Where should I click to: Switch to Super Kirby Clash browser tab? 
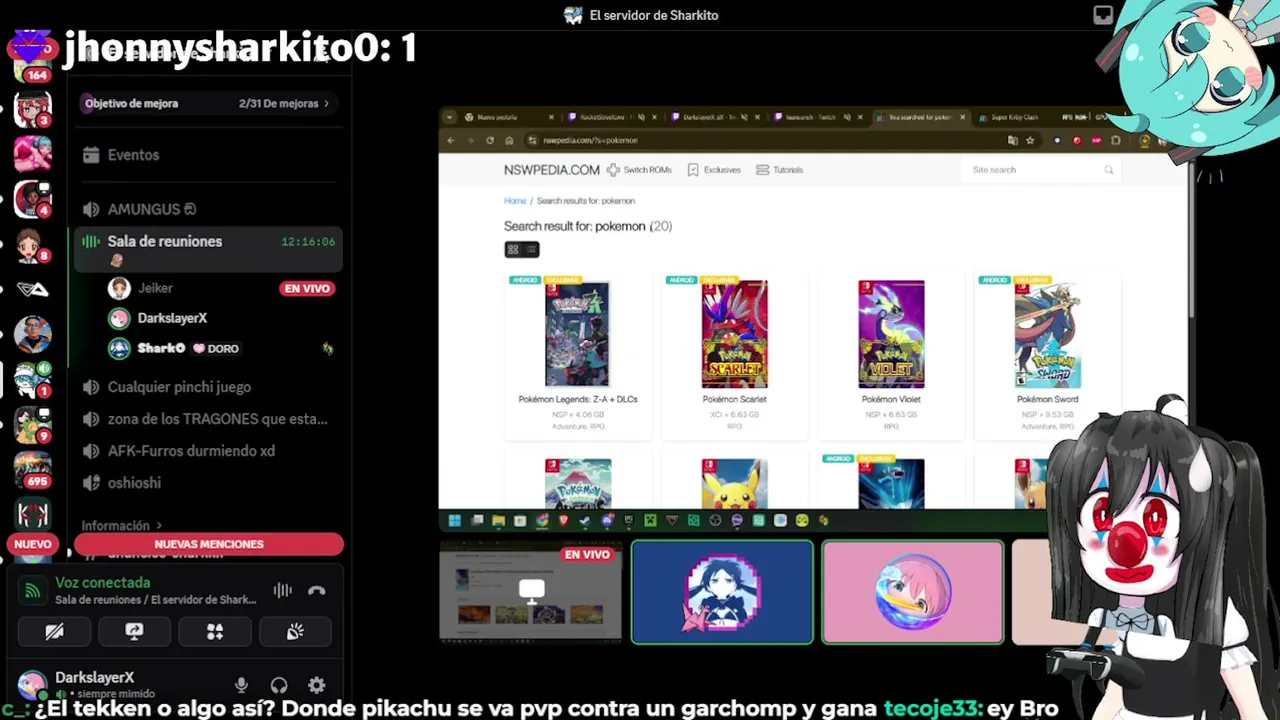coord(1014,117)
